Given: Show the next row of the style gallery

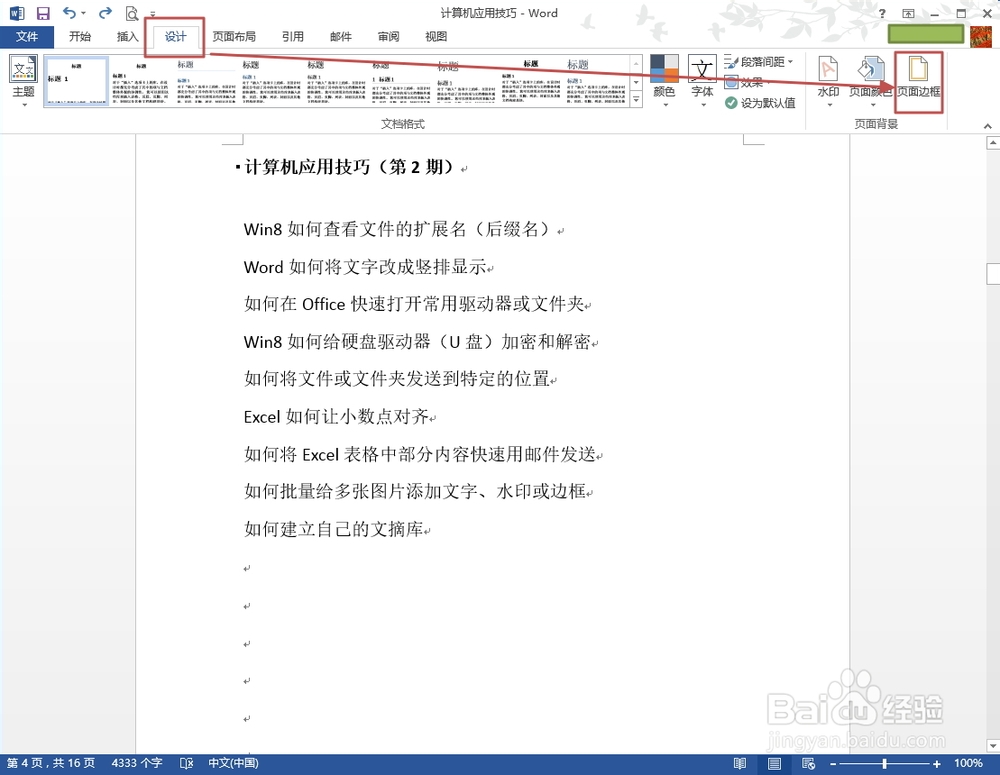Looking at the screenshot, I should coord(636,82).
